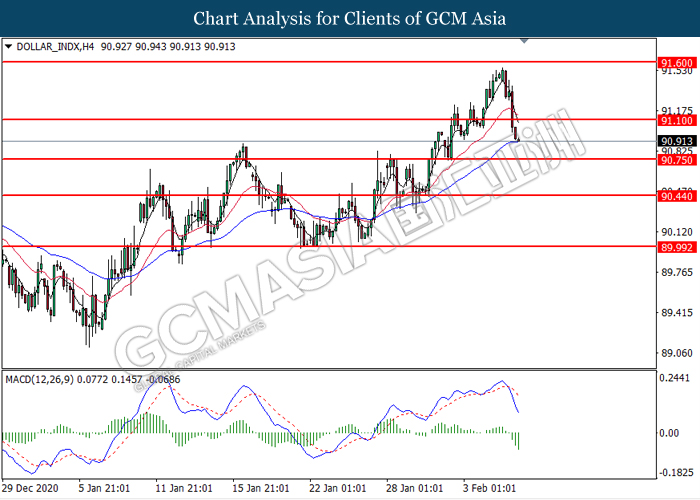Select the 90.750 red price level label

click(x=677, y=160)
